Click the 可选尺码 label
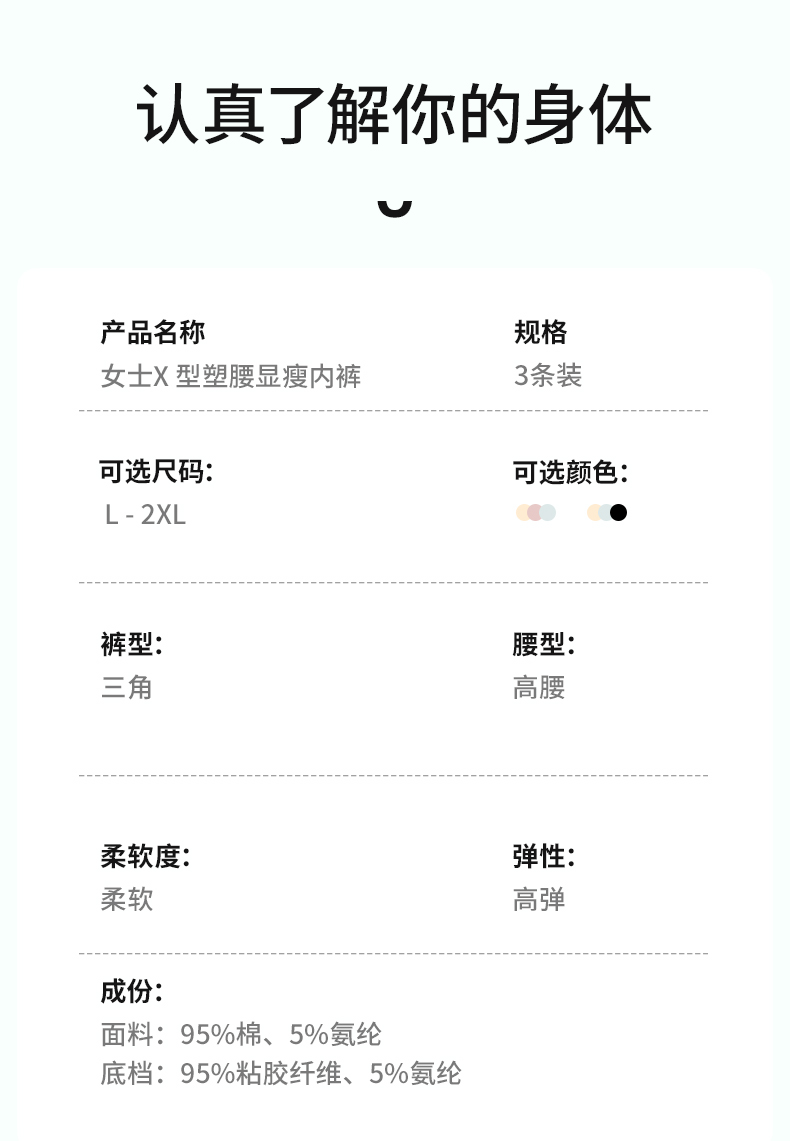The image size is (790, 1141). click(156, 471)
